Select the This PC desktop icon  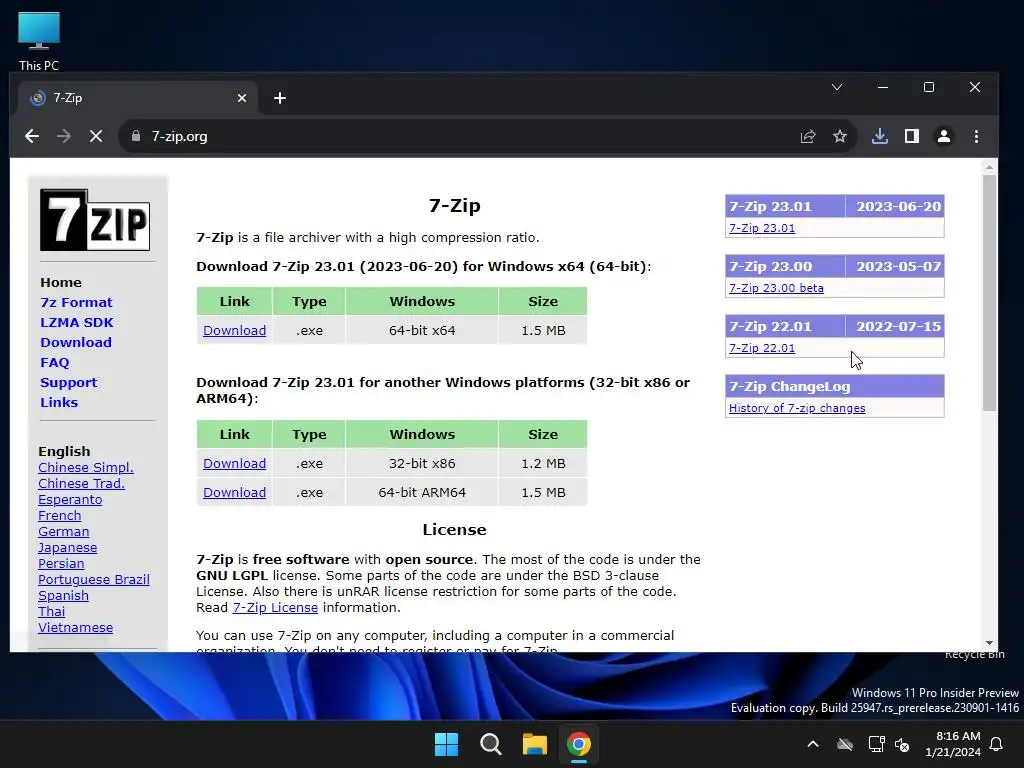pos(39,41)
